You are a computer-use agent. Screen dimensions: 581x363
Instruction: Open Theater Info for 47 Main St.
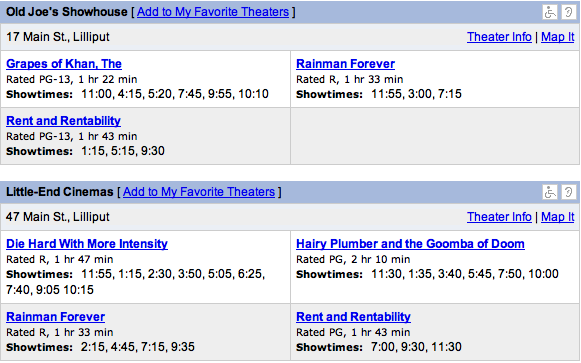[x=499, y=217]
